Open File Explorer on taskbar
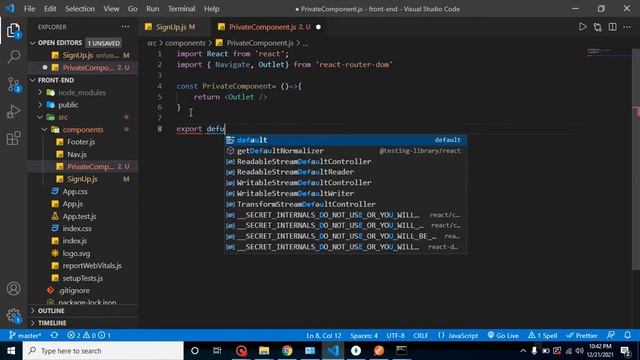 tap(264, 351)
